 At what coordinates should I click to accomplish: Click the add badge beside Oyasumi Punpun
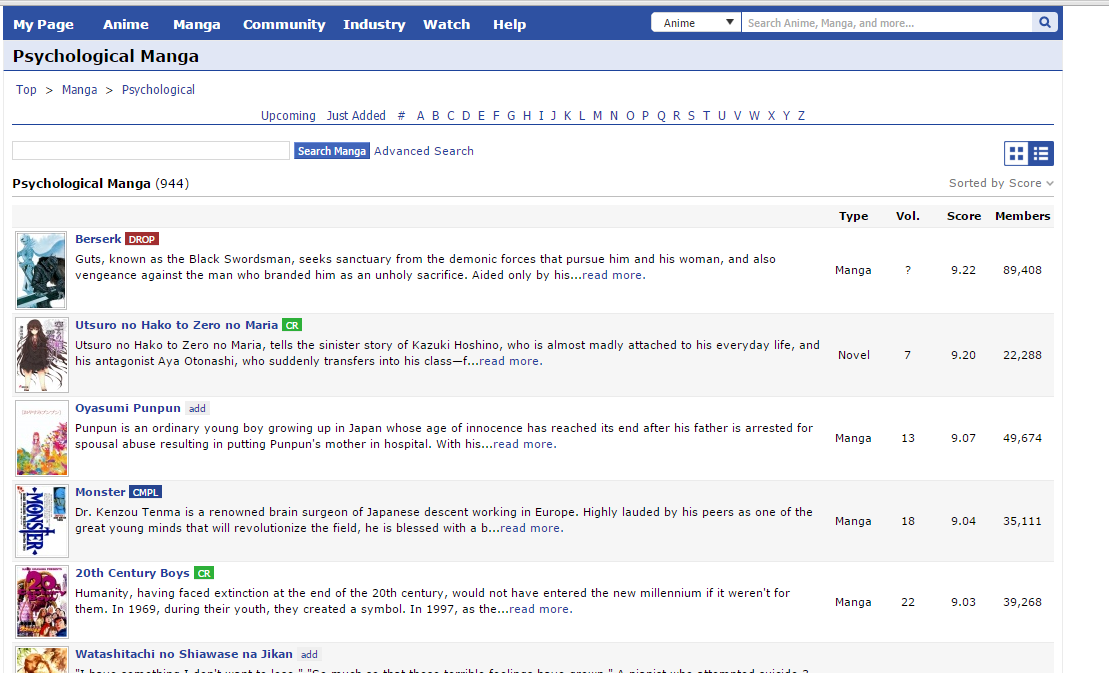(x=197, y=408)
